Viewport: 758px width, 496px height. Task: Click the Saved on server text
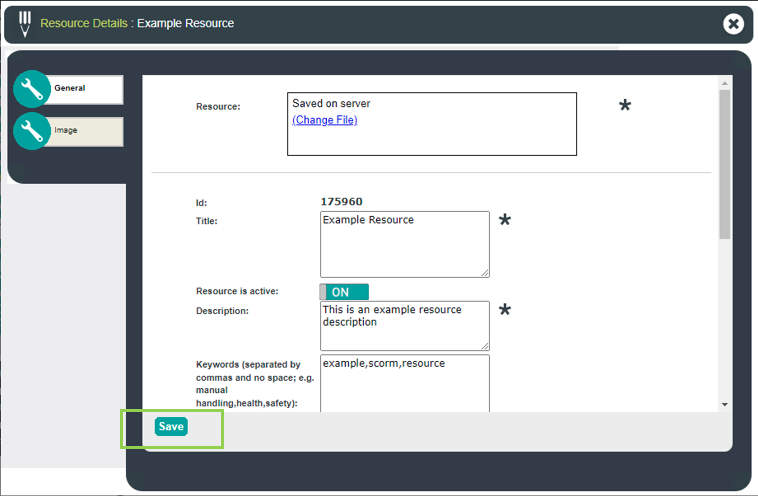click(331, 103)
